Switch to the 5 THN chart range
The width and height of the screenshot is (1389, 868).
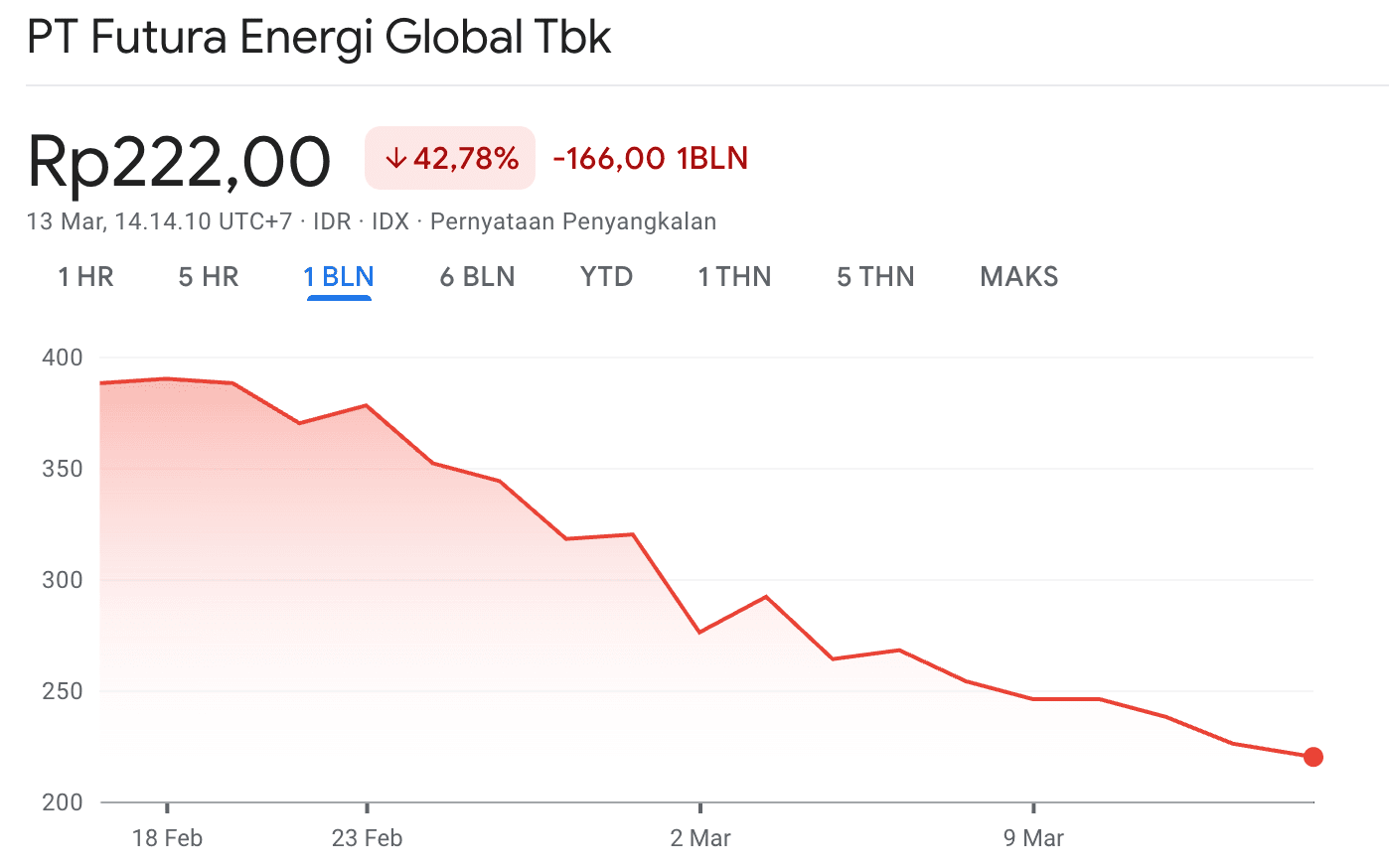pos(874,277)
